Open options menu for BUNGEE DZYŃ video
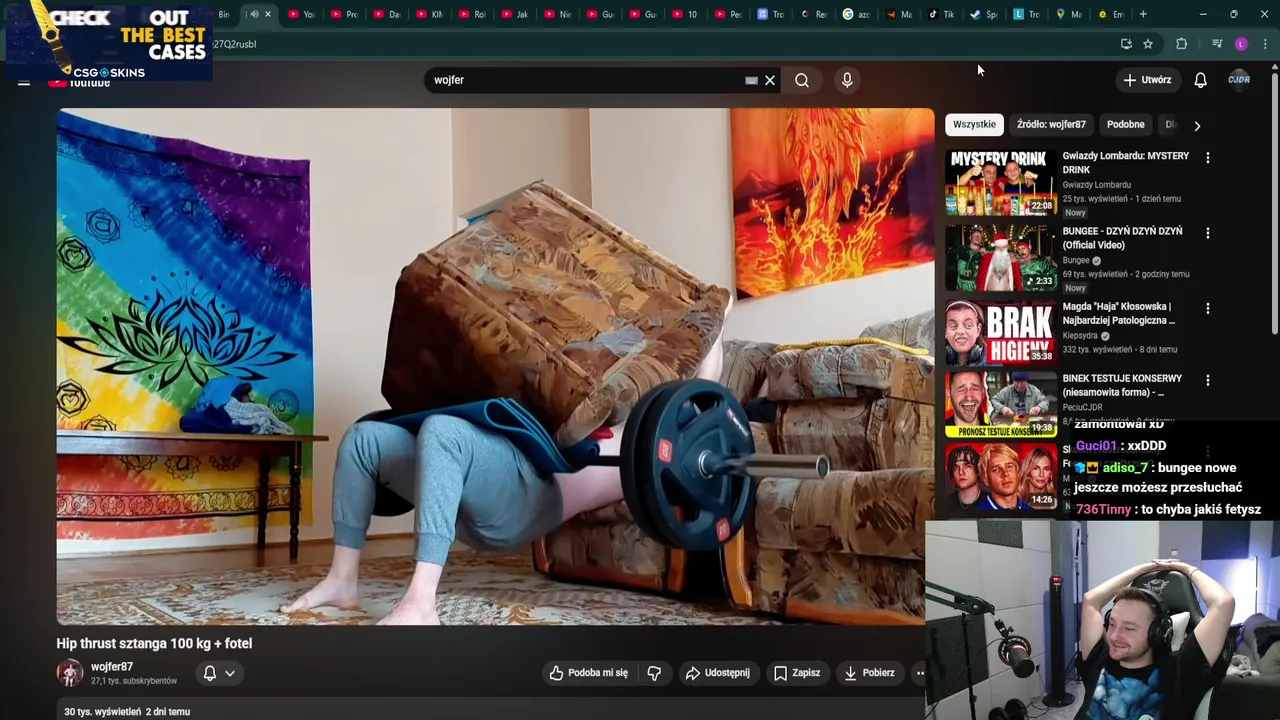This screenshot has width=1280, height=720. coord(1207,233)
